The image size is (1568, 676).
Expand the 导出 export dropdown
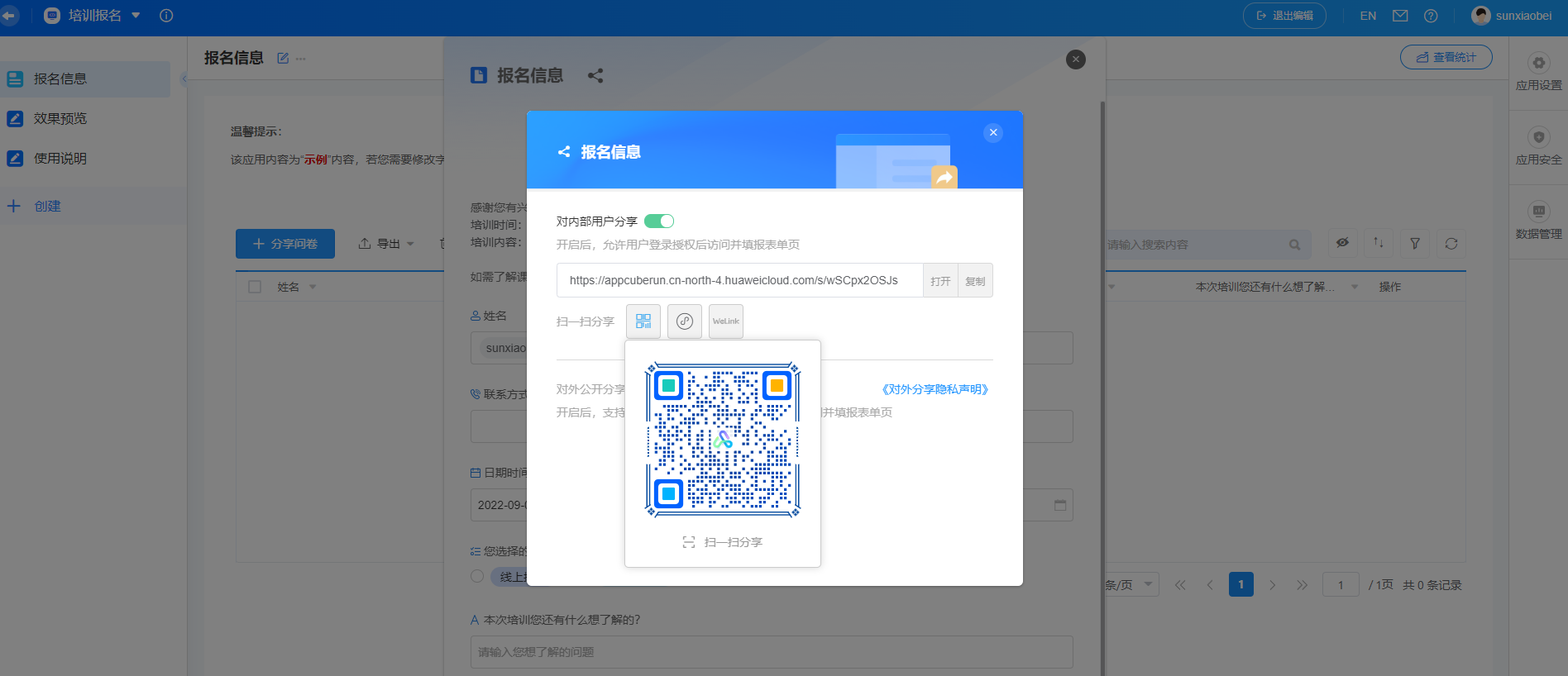pos(385,244)
